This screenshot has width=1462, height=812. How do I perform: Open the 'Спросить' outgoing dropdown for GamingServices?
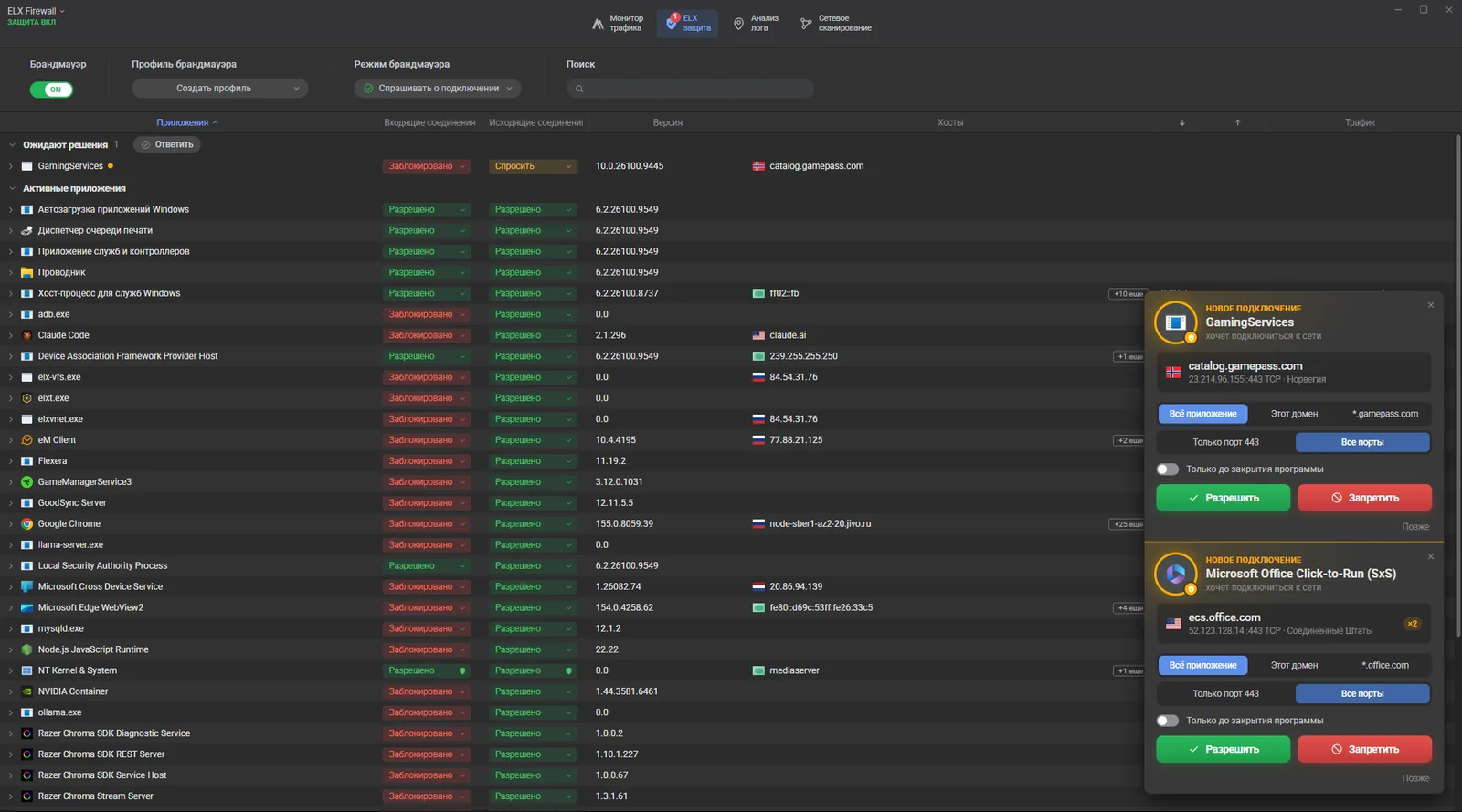click(533, 166)
